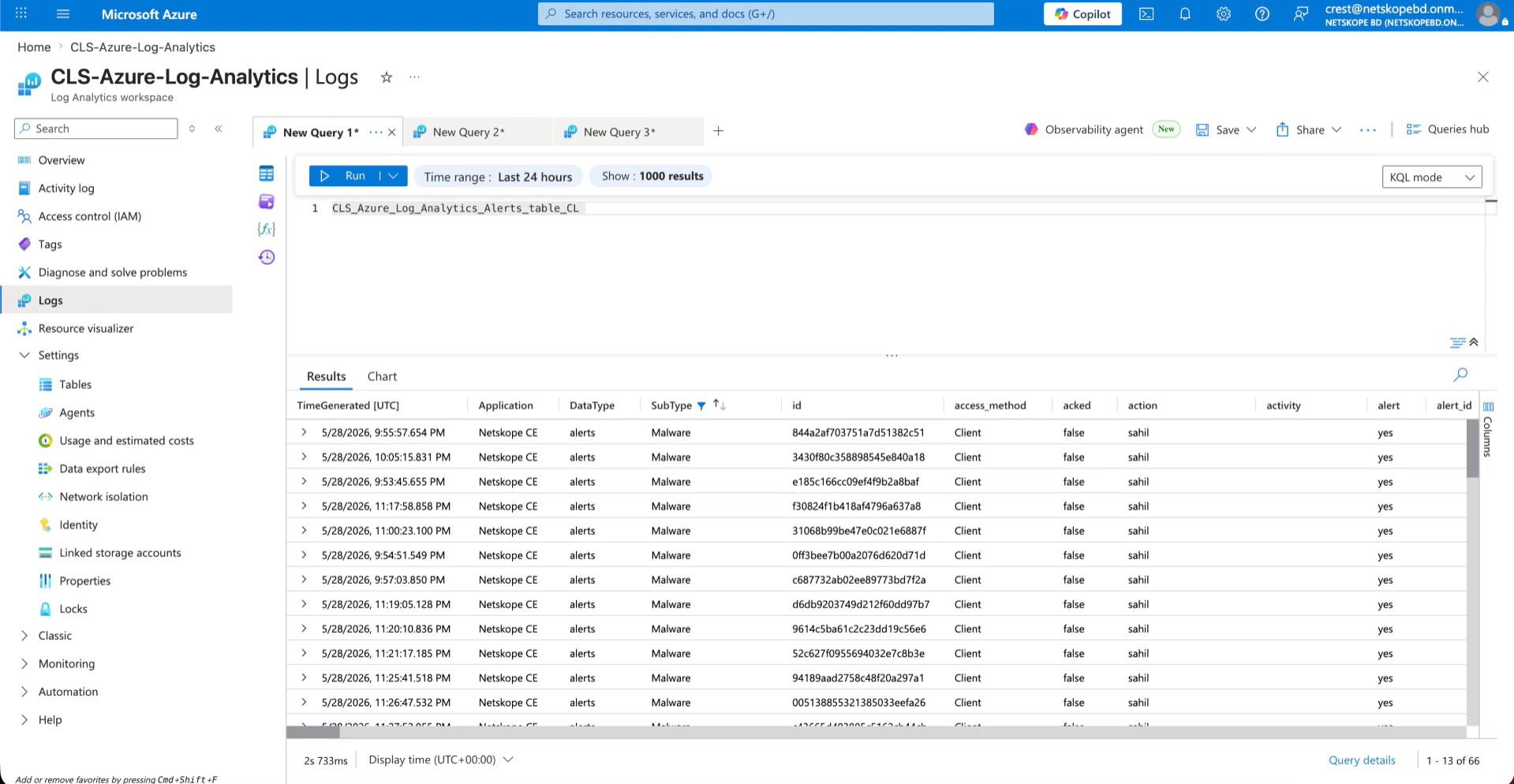The height and width of the screenshot is (784, 1514).
Task: Open the Azure portal app launcher grid
Action: 21,13
